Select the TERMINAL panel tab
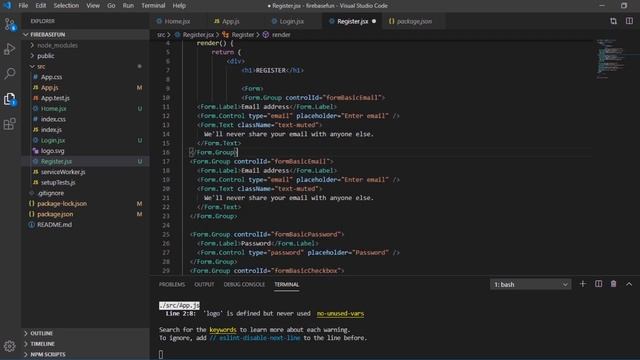Viewport: 640px width, 360px height. click(x=287, y=284)
